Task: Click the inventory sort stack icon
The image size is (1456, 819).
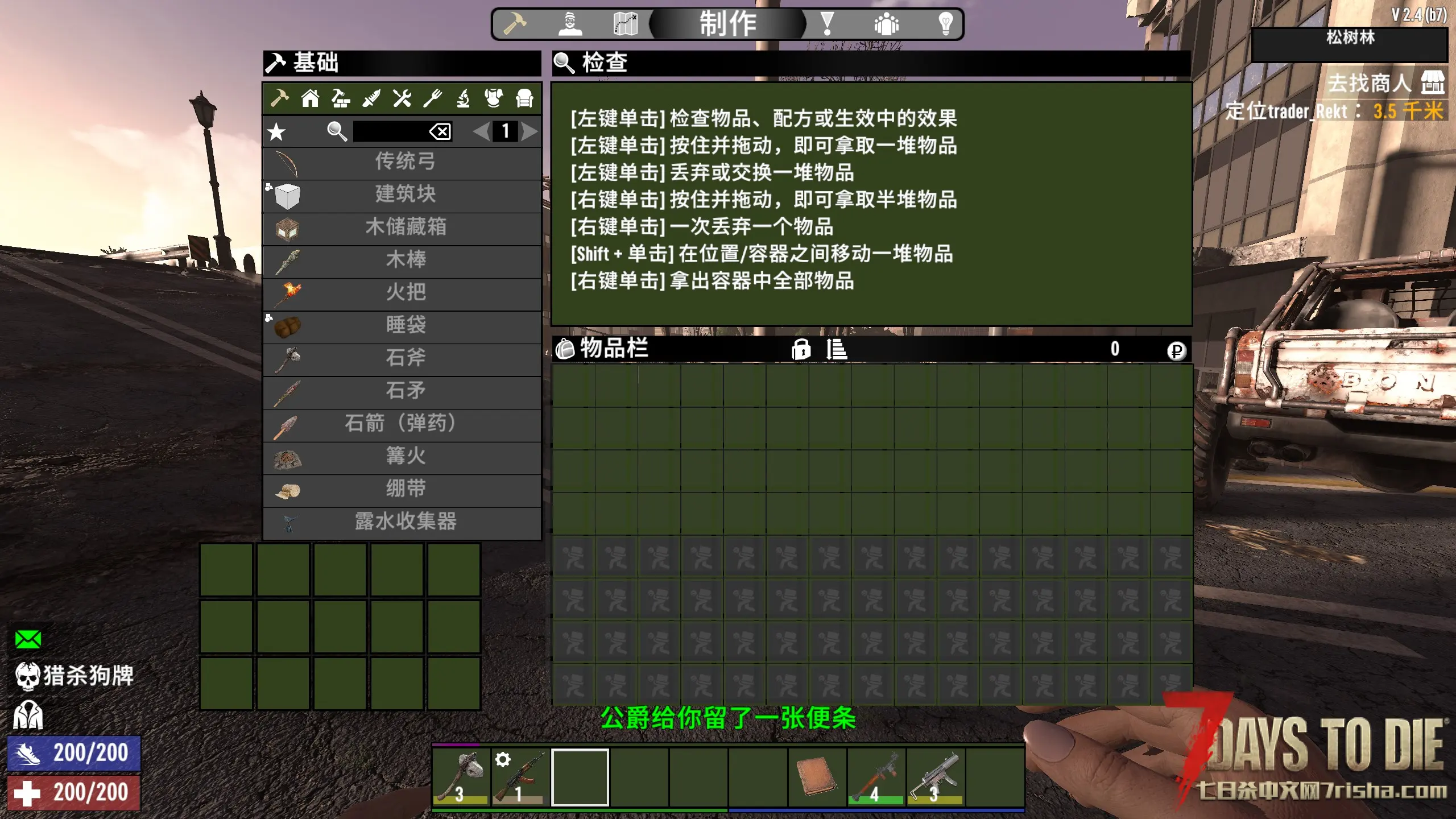Action: pyautogui.click(x=837, y=349)
